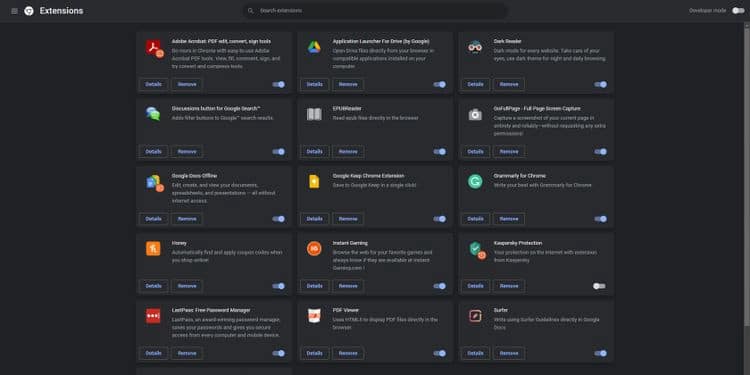Viewport: 750px width, 375px height.
Task: Click the vertical page scrollbar
Action: click(746, 175)
